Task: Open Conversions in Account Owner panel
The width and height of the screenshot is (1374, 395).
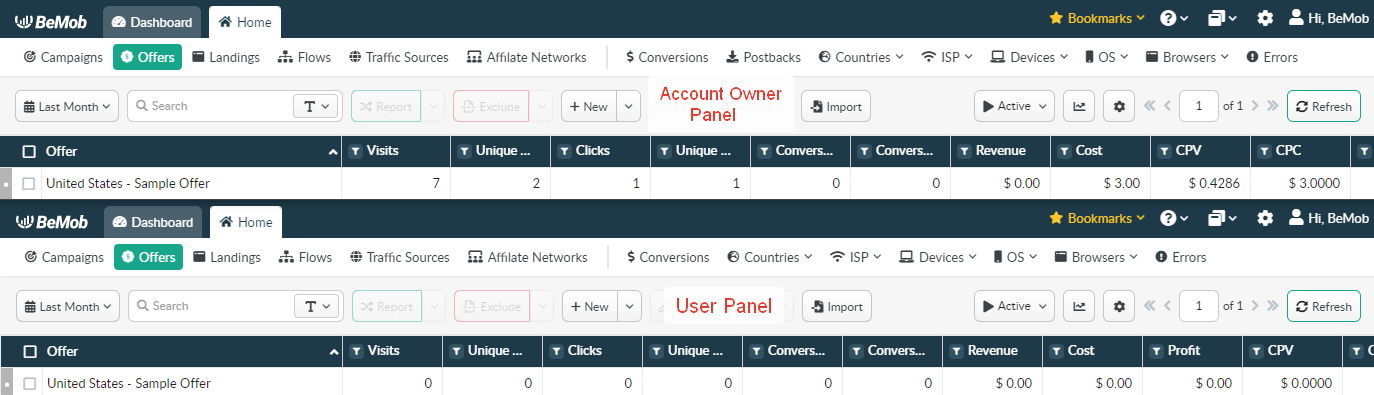Action: tap(667, 57)
